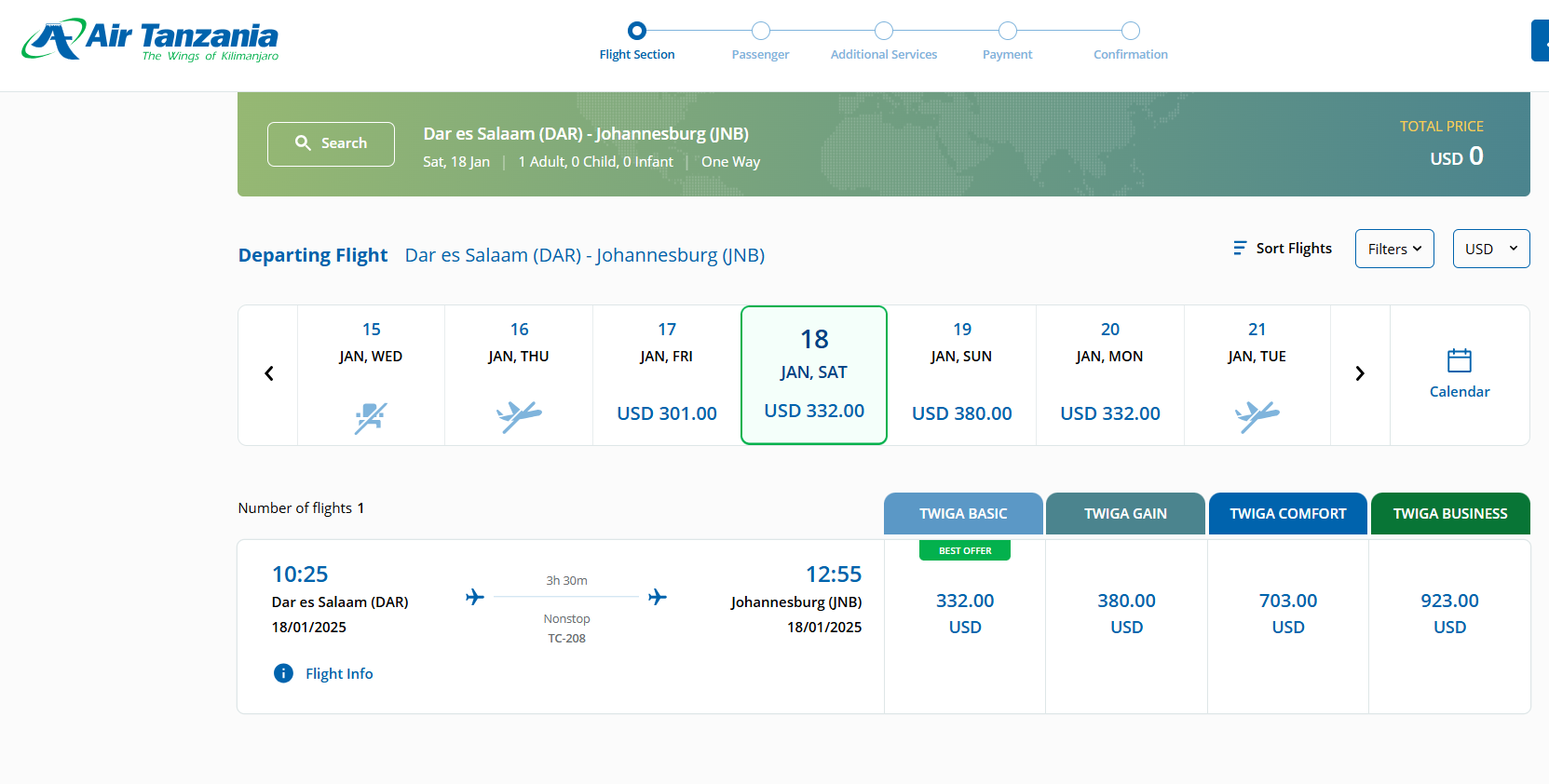Screen dimensions: 1549x784
Task: Click the Flight Info icon
Action: 283,673
